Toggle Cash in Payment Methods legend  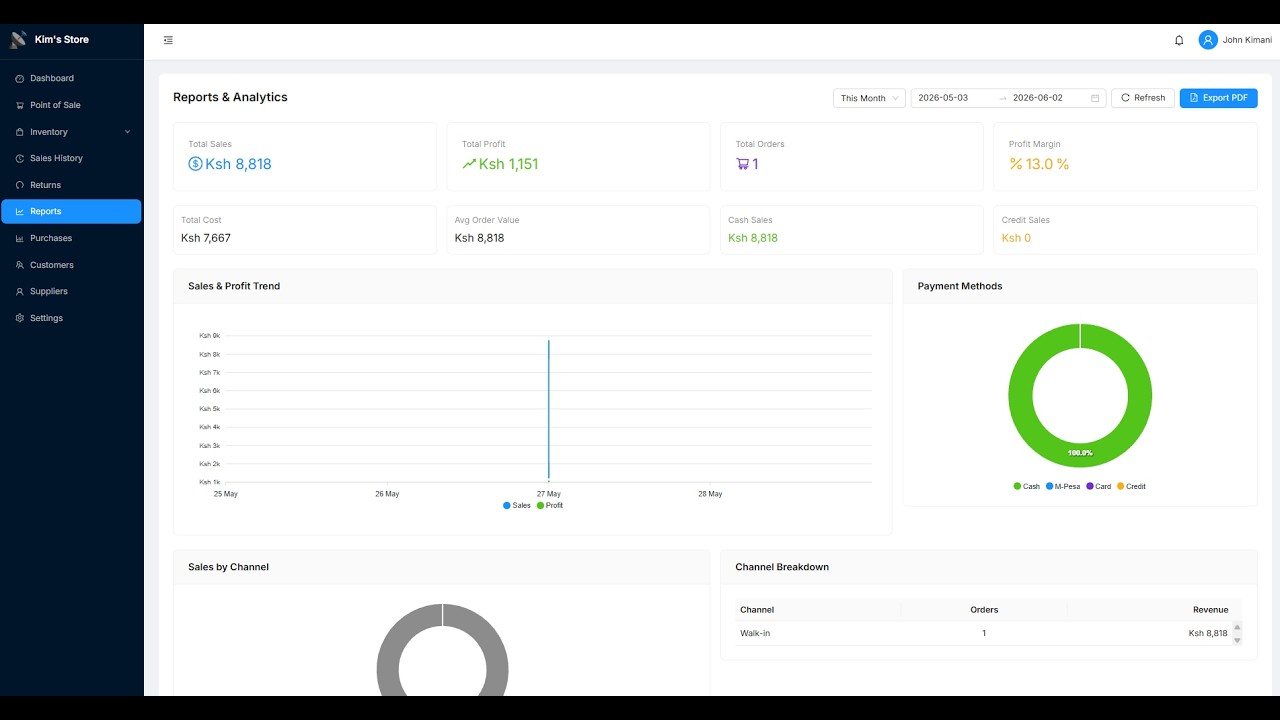point(1027,486)
